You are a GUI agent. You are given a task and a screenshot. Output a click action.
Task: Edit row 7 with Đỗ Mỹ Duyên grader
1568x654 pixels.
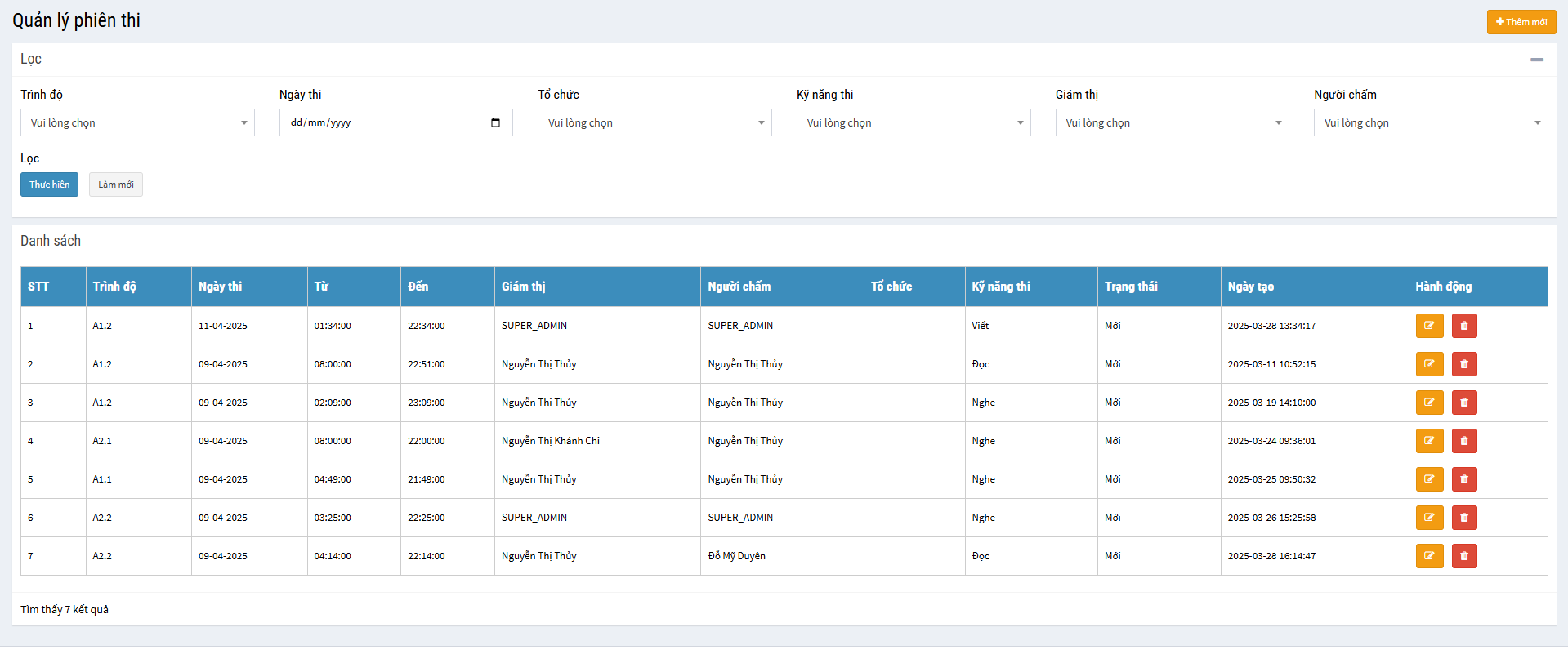tap(1429, 556)
